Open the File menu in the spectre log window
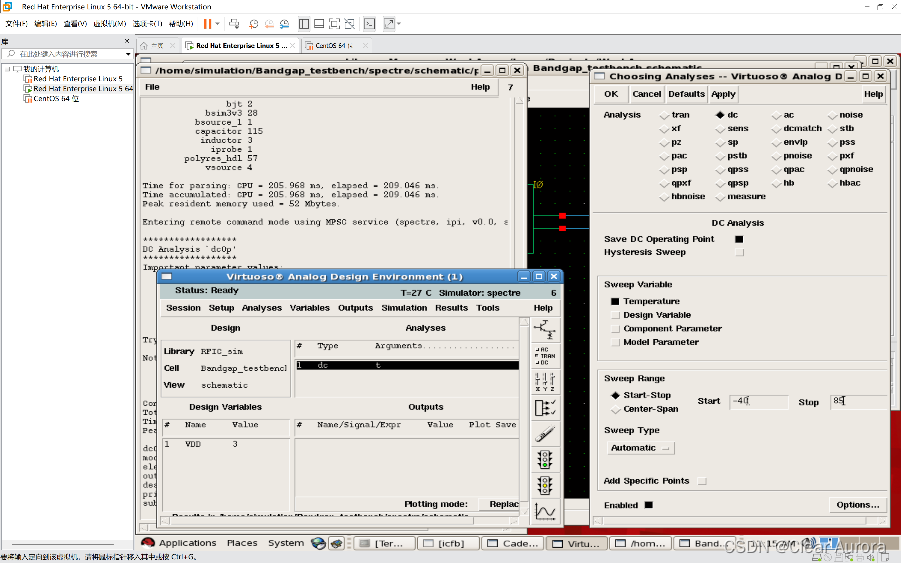The image size is (901, 563). [x=152, y=87]
